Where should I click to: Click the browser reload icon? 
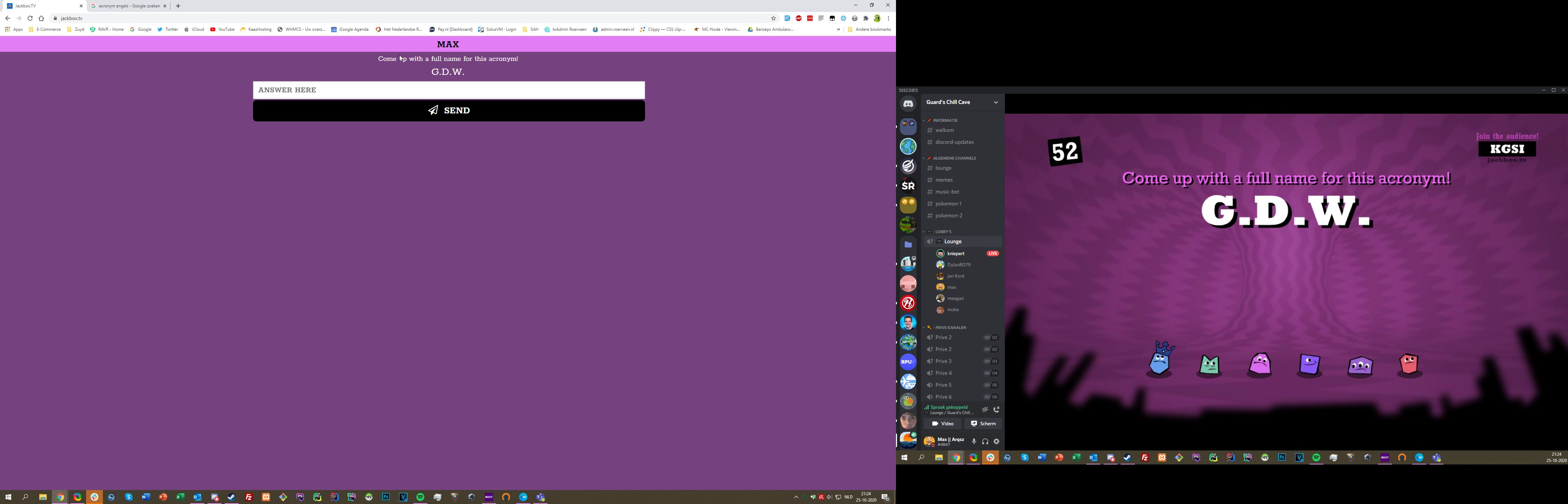(30, 18)
